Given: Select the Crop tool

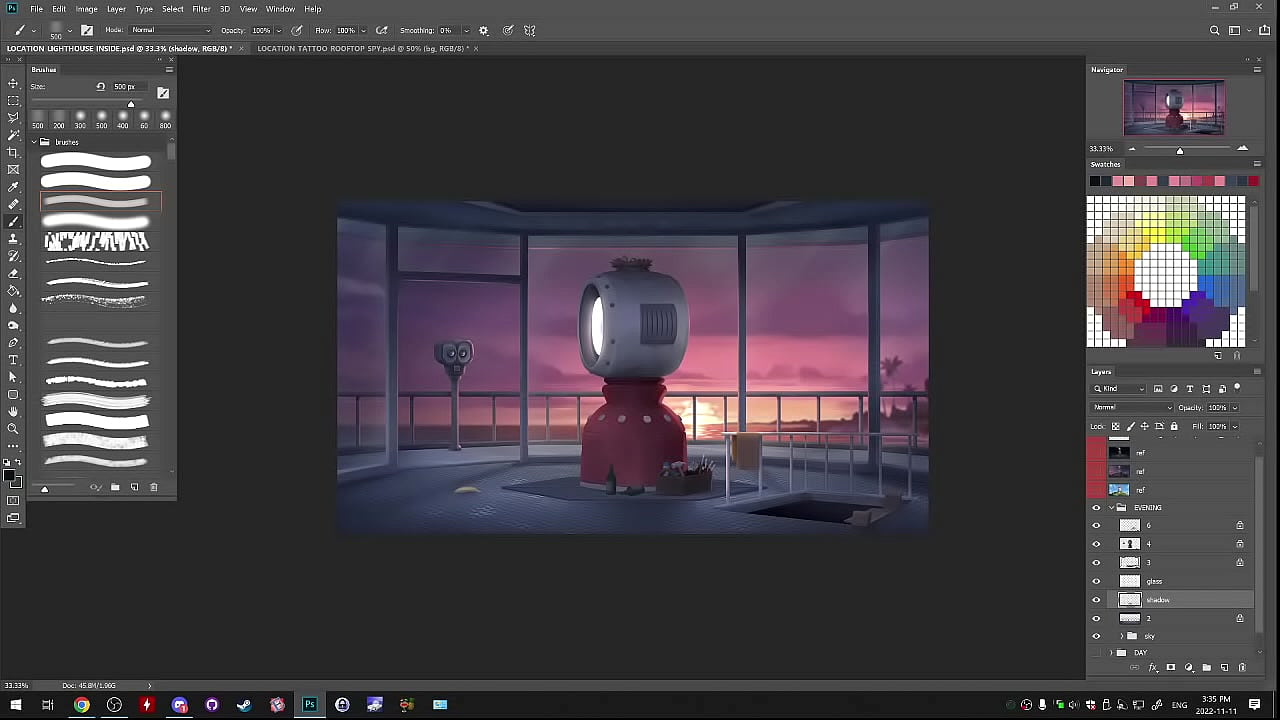Looking at the screenshot, I should [13, 152].
